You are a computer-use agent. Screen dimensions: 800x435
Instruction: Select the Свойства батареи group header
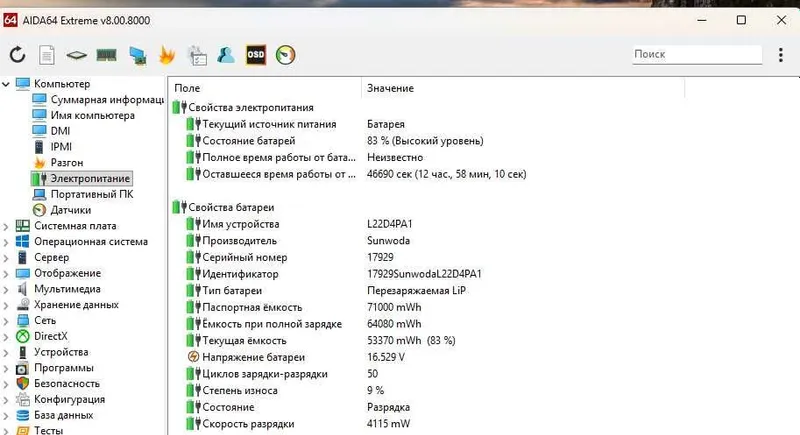223,208
